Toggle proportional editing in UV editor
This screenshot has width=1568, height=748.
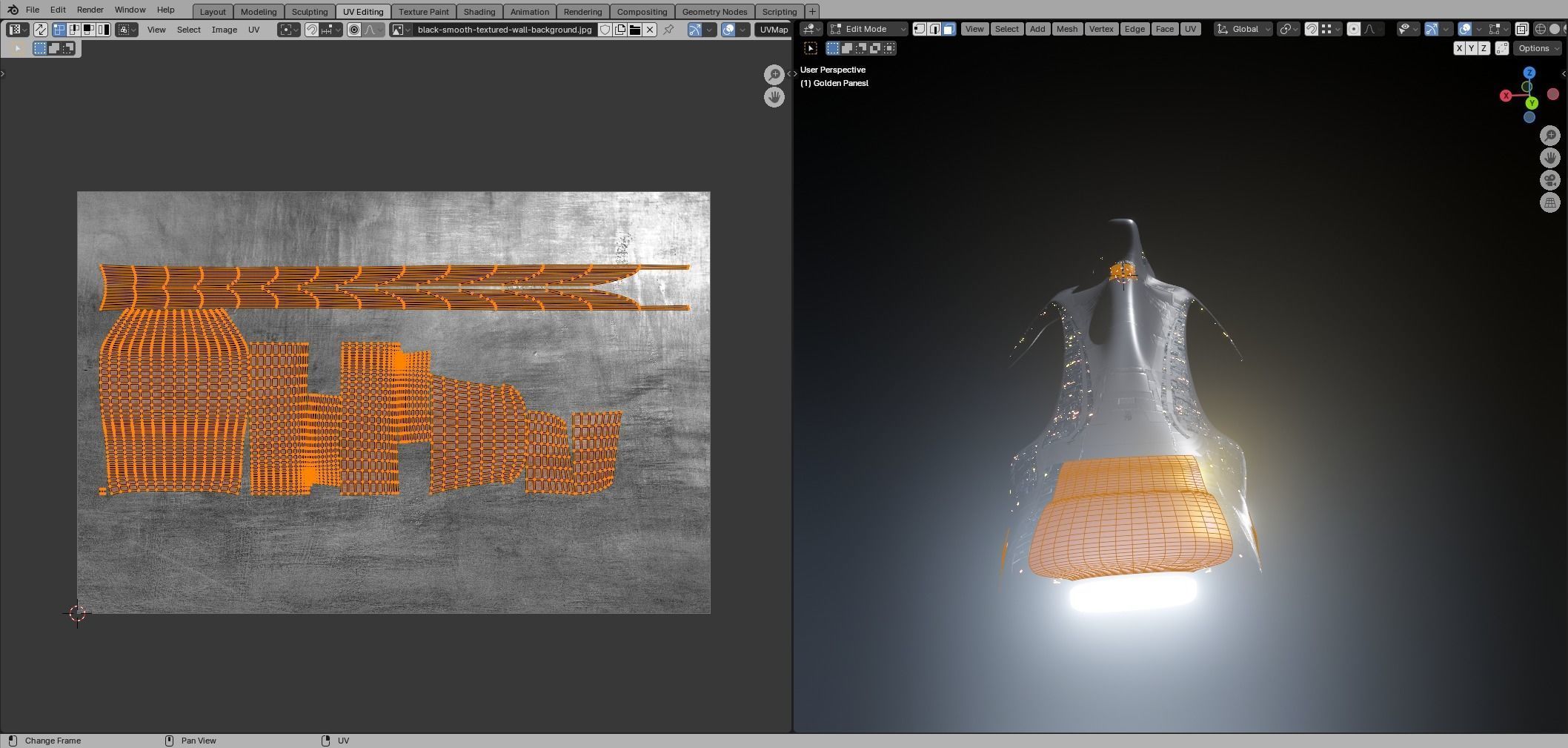point(354,30)
